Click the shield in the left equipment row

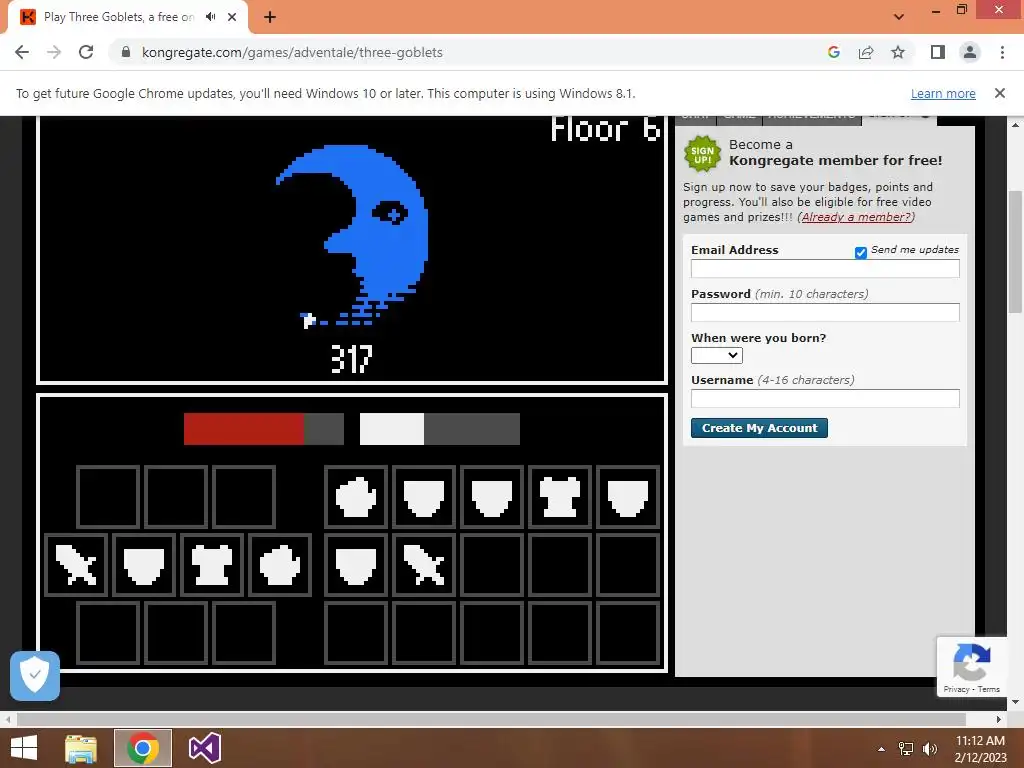(144, 565)
